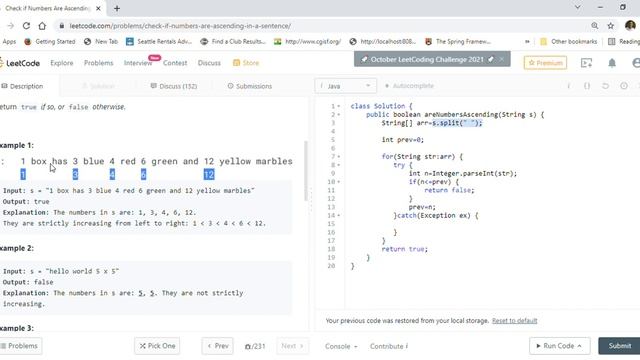Expand hidden bookmarks overflow chevron
The width and height of the screenshot is (640, 360).
[x=527, y=42]
